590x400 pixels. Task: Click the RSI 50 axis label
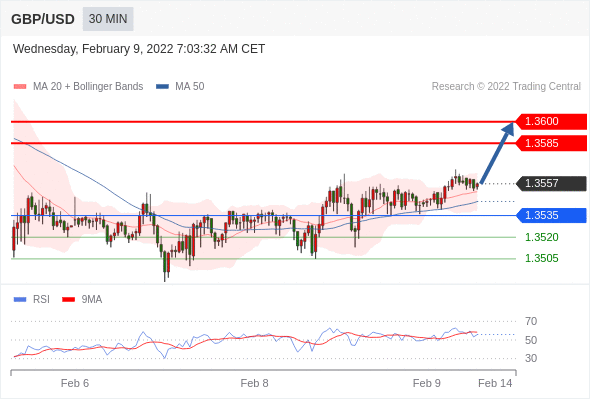531,340
